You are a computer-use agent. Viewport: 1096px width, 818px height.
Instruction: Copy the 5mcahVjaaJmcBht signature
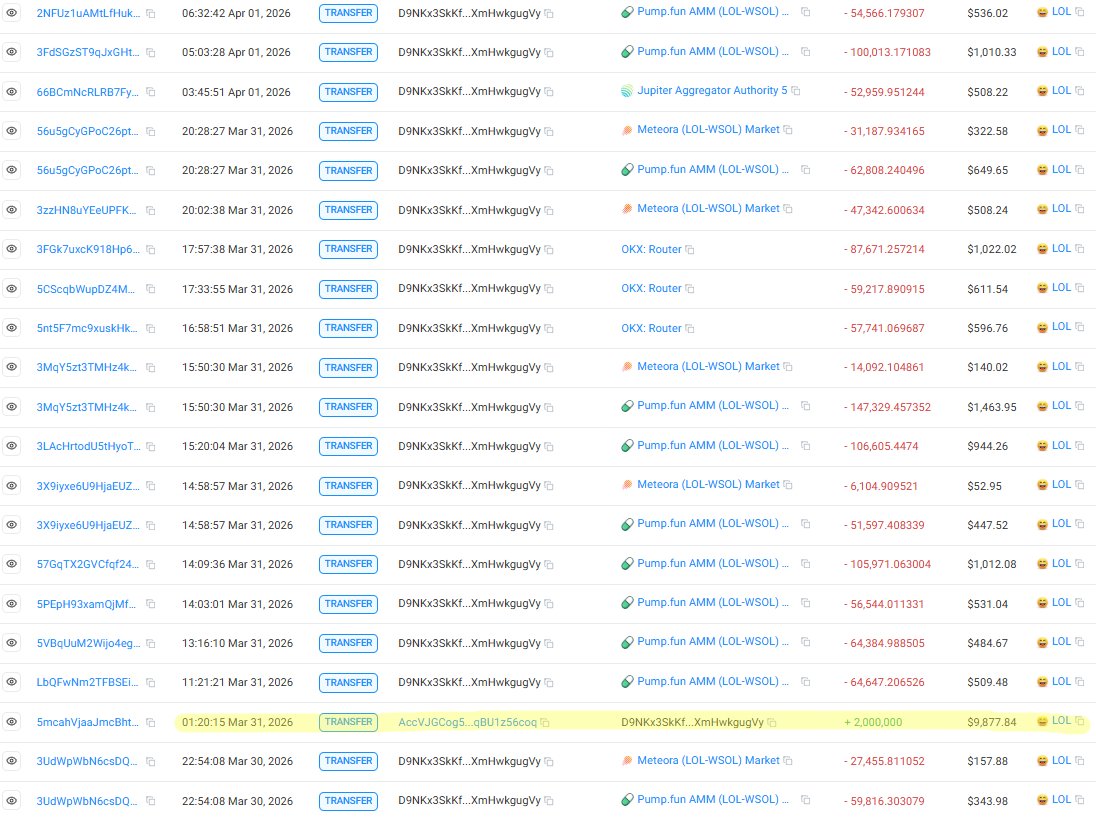click(x=150, y=722)
